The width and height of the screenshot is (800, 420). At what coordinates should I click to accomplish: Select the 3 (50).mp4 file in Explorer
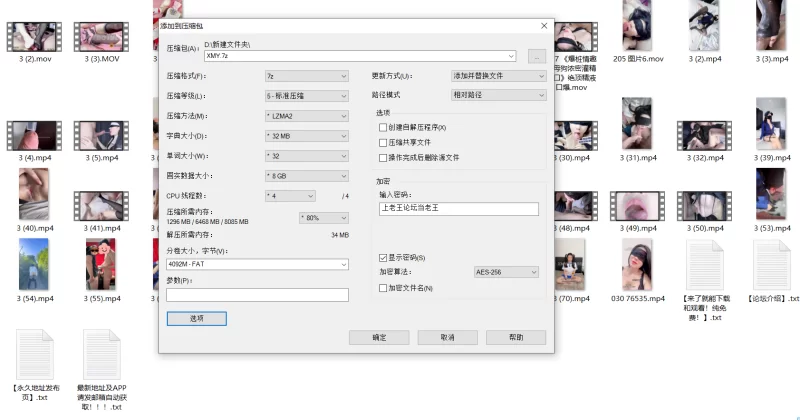705,206
